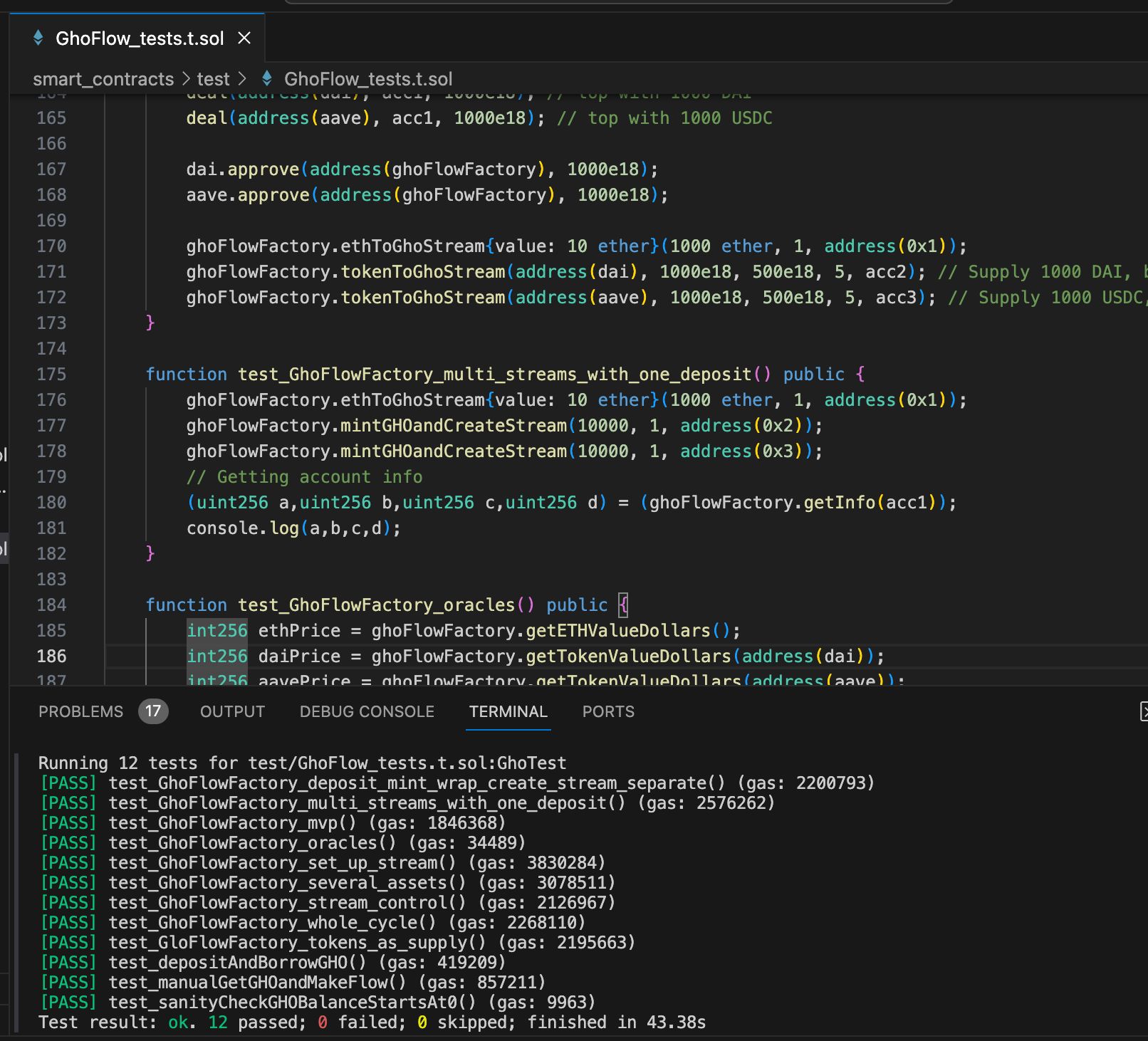The image size is (1148, 1041).
Task: Click terminal result test_GhoFlowFactory_several_assets()
Action: coord(327,883)
